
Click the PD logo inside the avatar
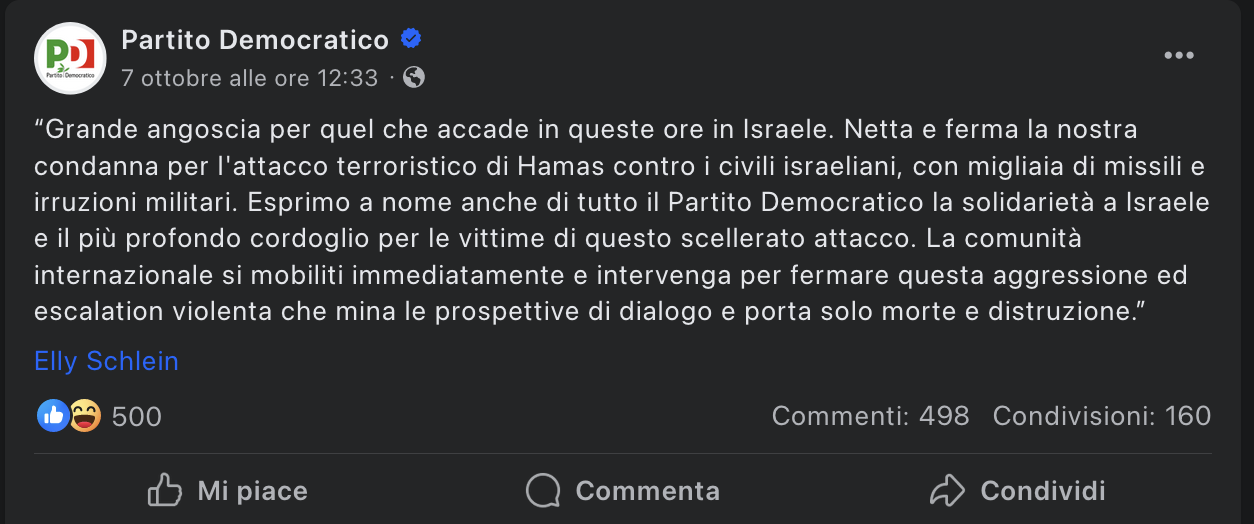coord(70,52)
